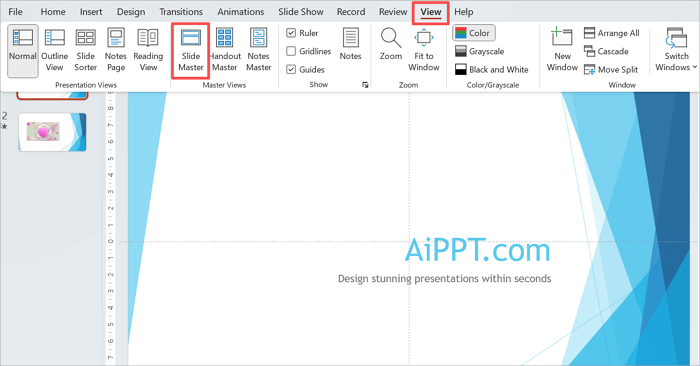Select slide 2 thumbnail

52,132
